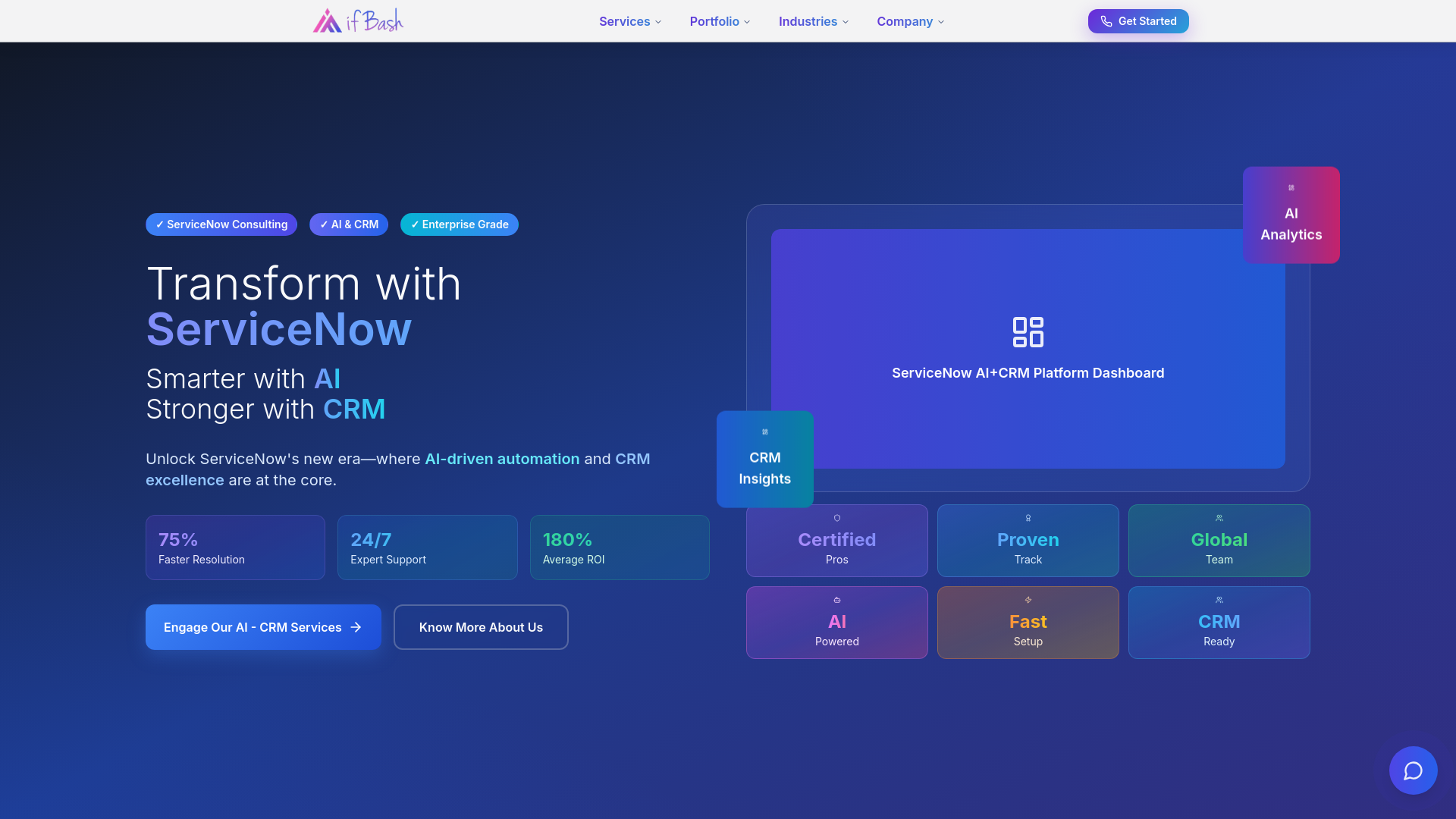Click the robot icon above AI Powered

pos(836,600)
